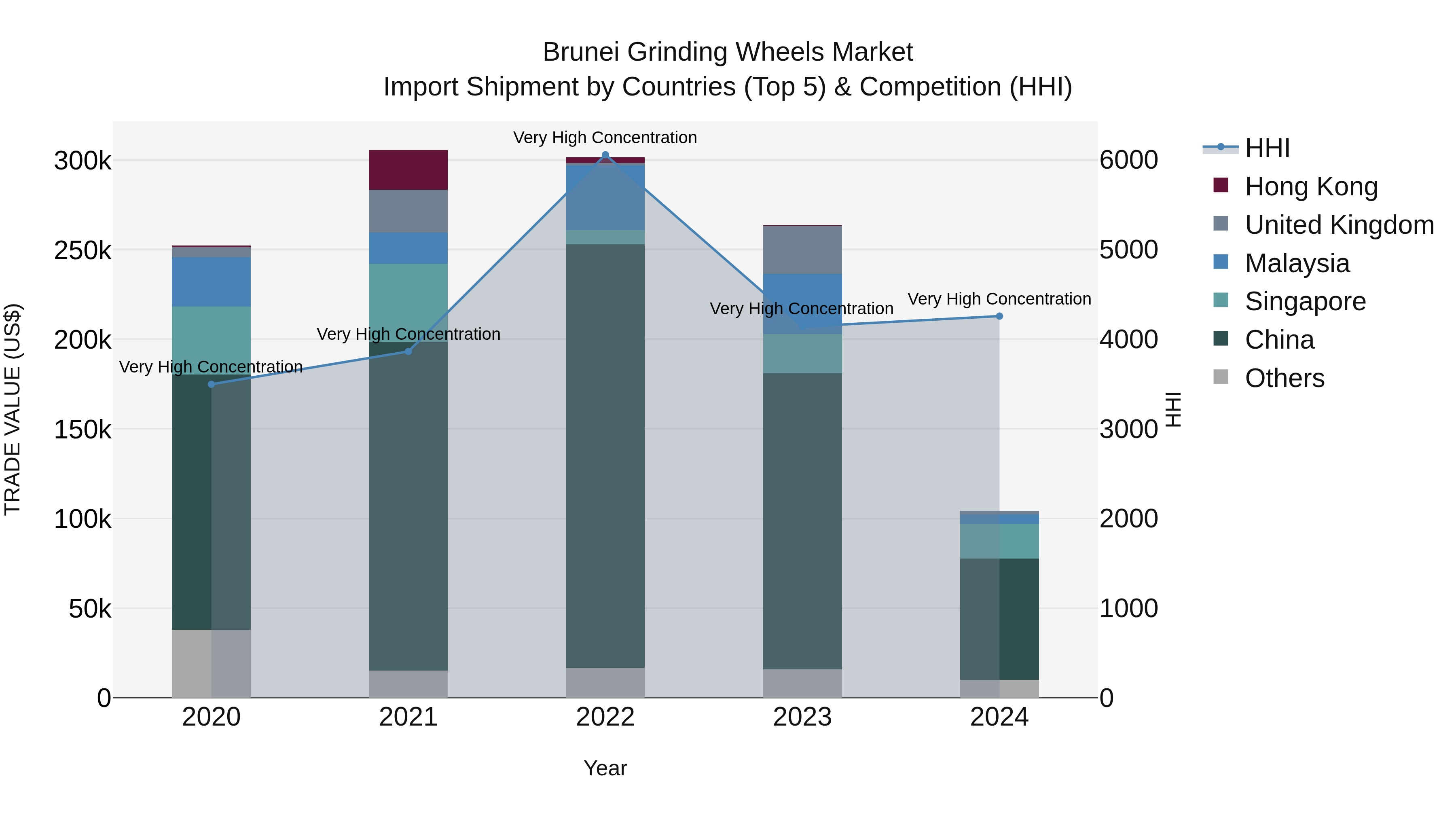Click the HHI data point for 2024
Image resolution: width=1456 pixels, height=819 pixels.
click(999, 316)
